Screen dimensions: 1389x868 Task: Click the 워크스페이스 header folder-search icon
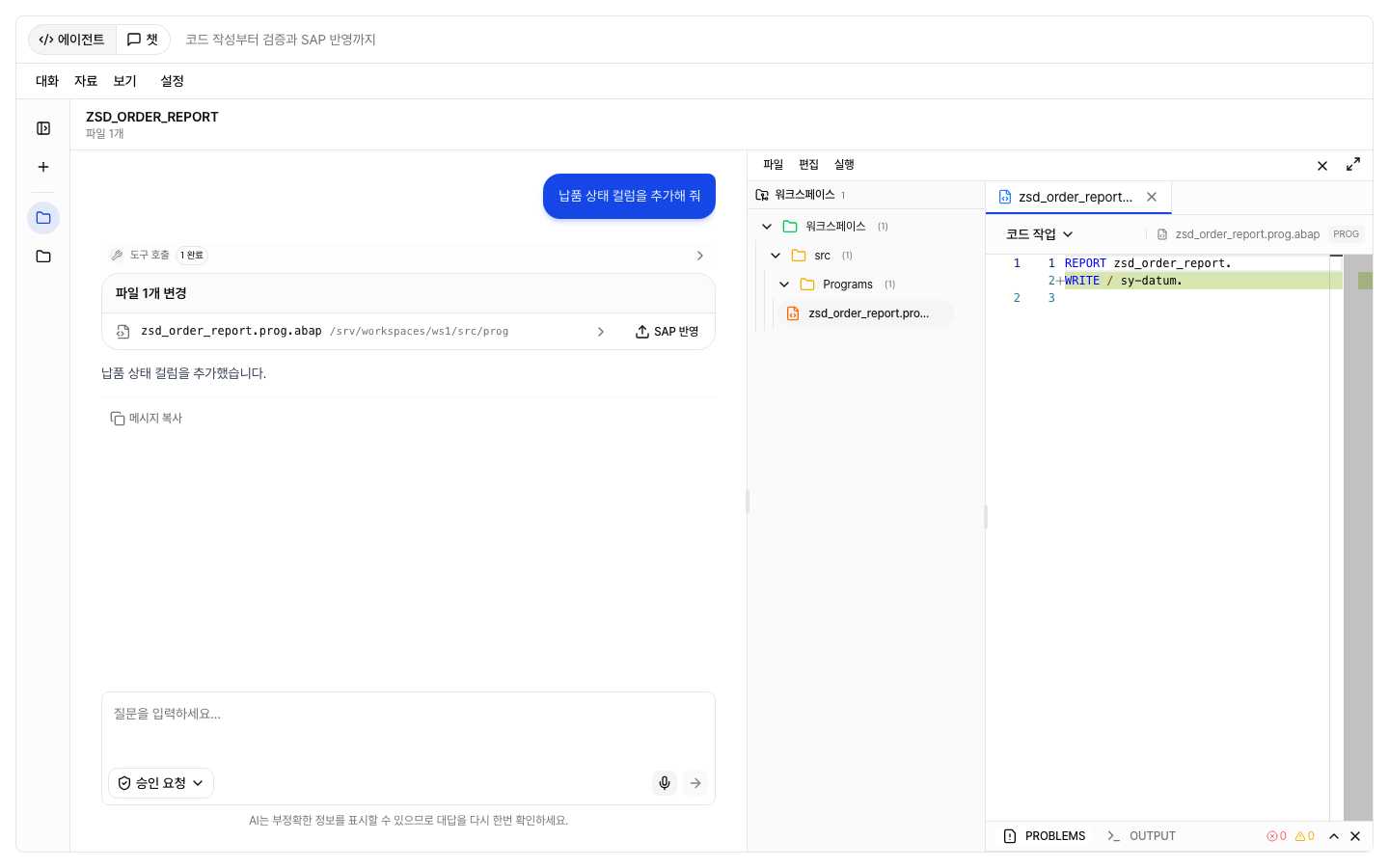point(762,195)
